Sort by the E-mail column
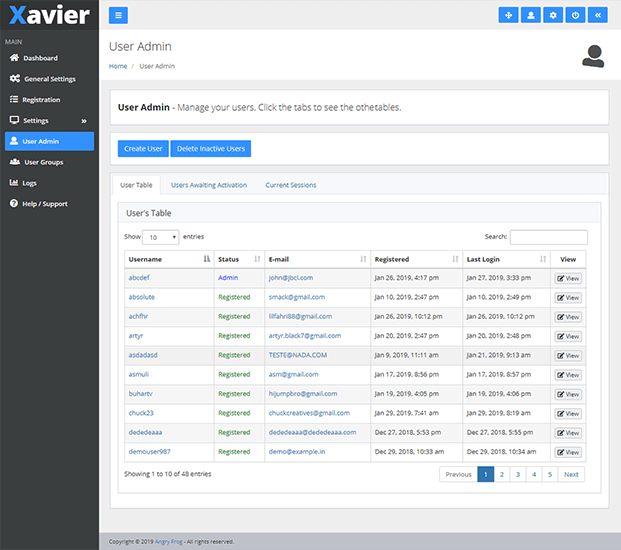This screenshot has height=550, width=621. [317, 259]
